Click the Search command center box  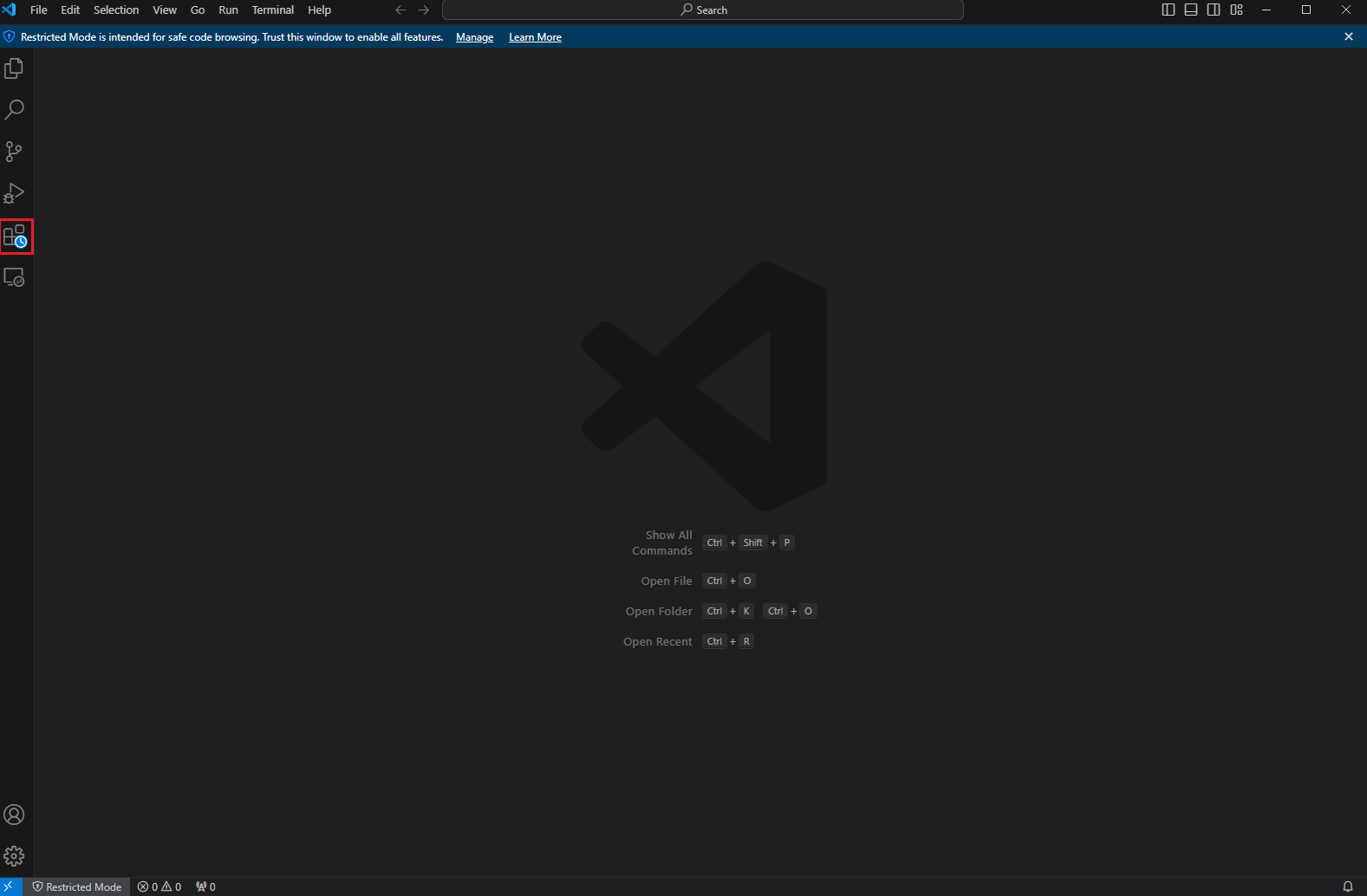pos(703,10)
